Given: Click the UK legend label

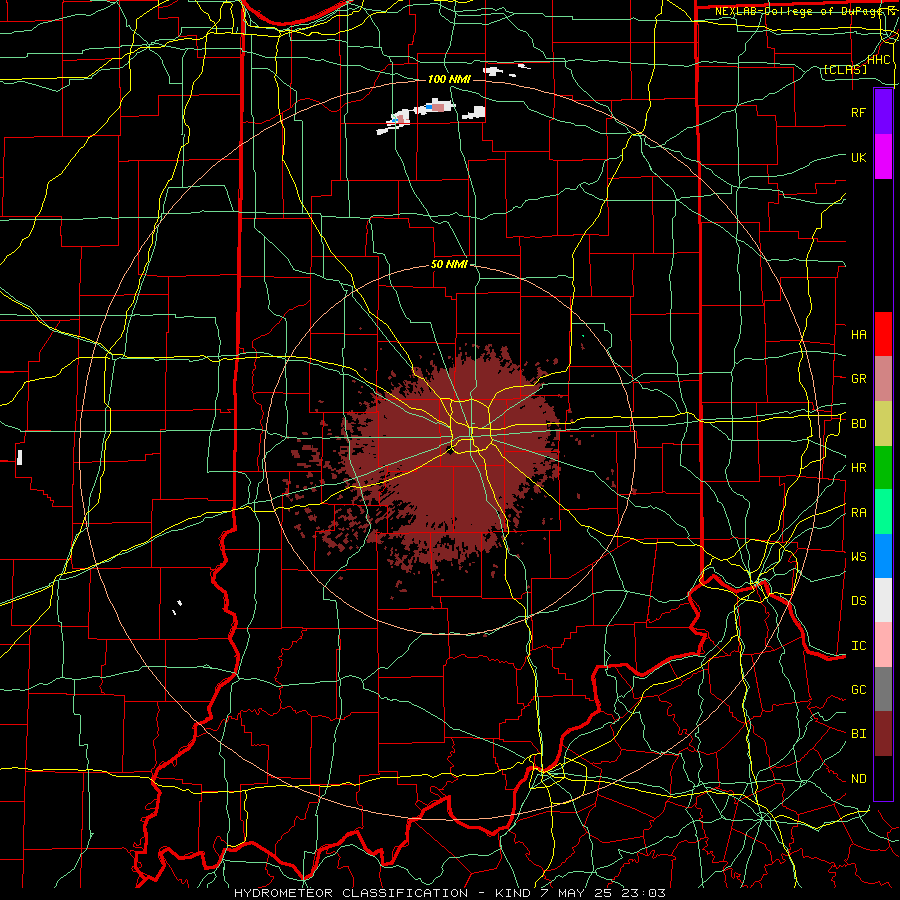Looking at the screenshot, I should (858, 157).
